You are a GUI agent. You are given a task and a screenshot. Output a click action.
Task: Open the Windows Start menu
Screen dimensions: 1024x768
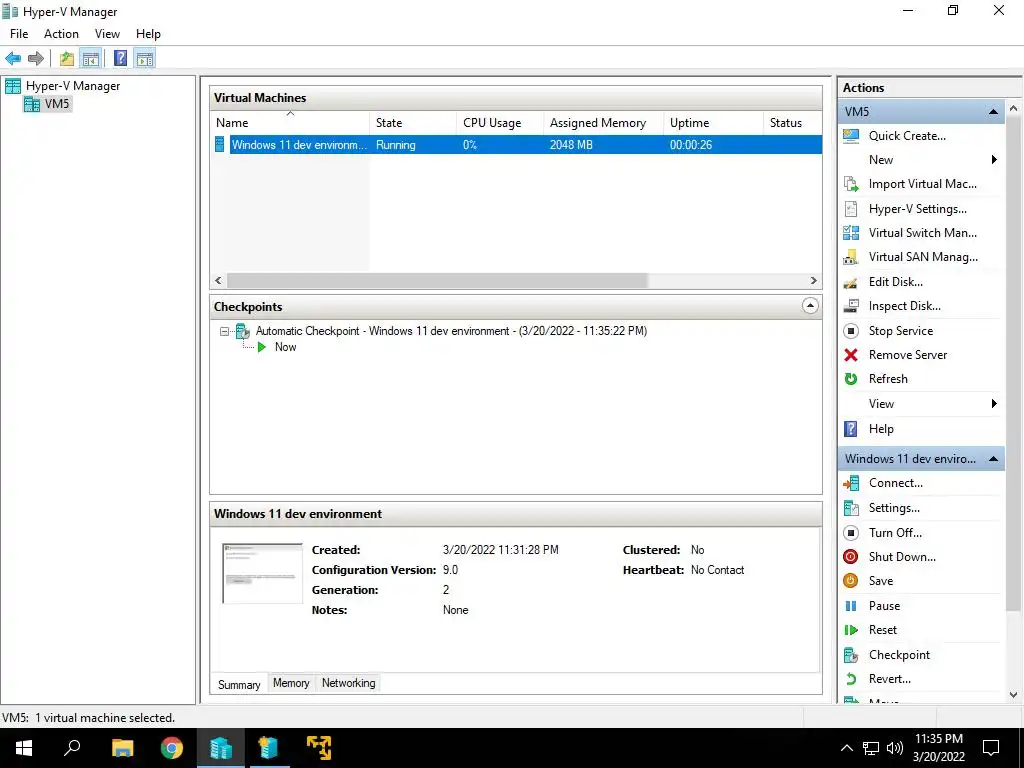coord(24,748)
